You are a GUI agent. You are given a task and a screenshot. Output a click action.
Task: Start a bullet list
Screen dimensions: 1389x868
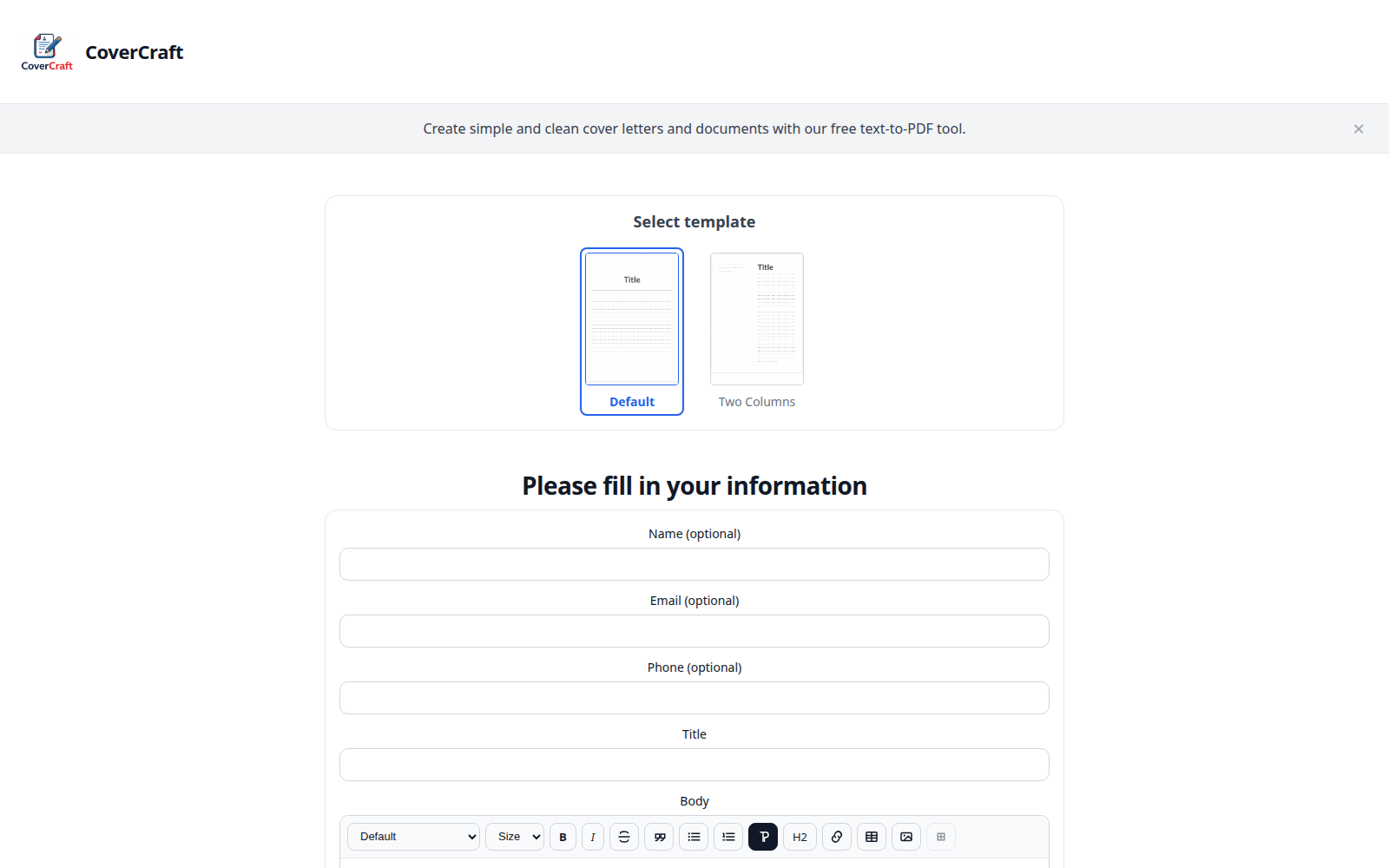(x=694, y=837)
